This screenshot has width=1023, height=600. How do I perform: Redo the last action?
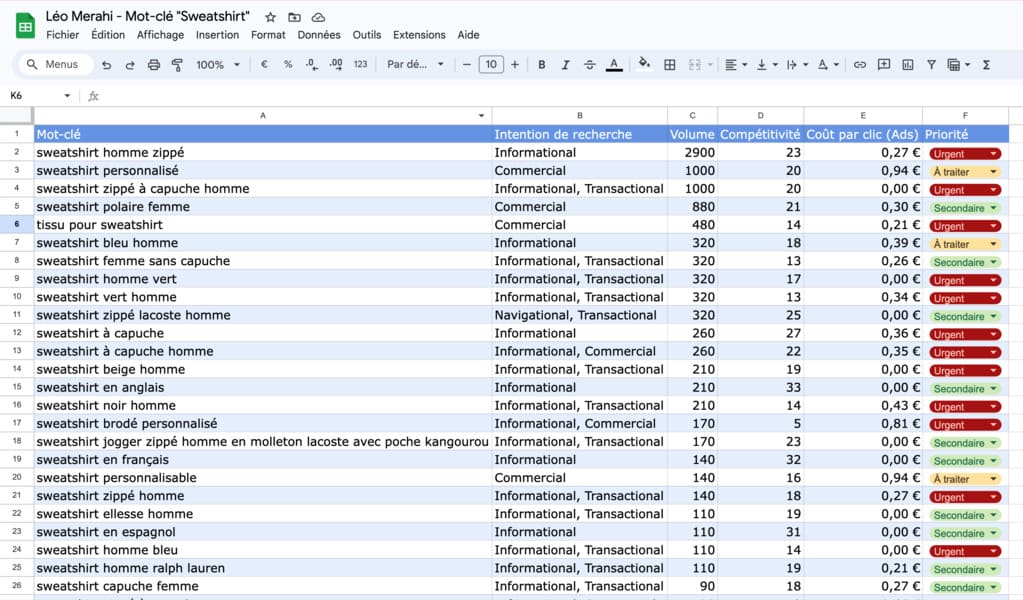tap(130, 65)
